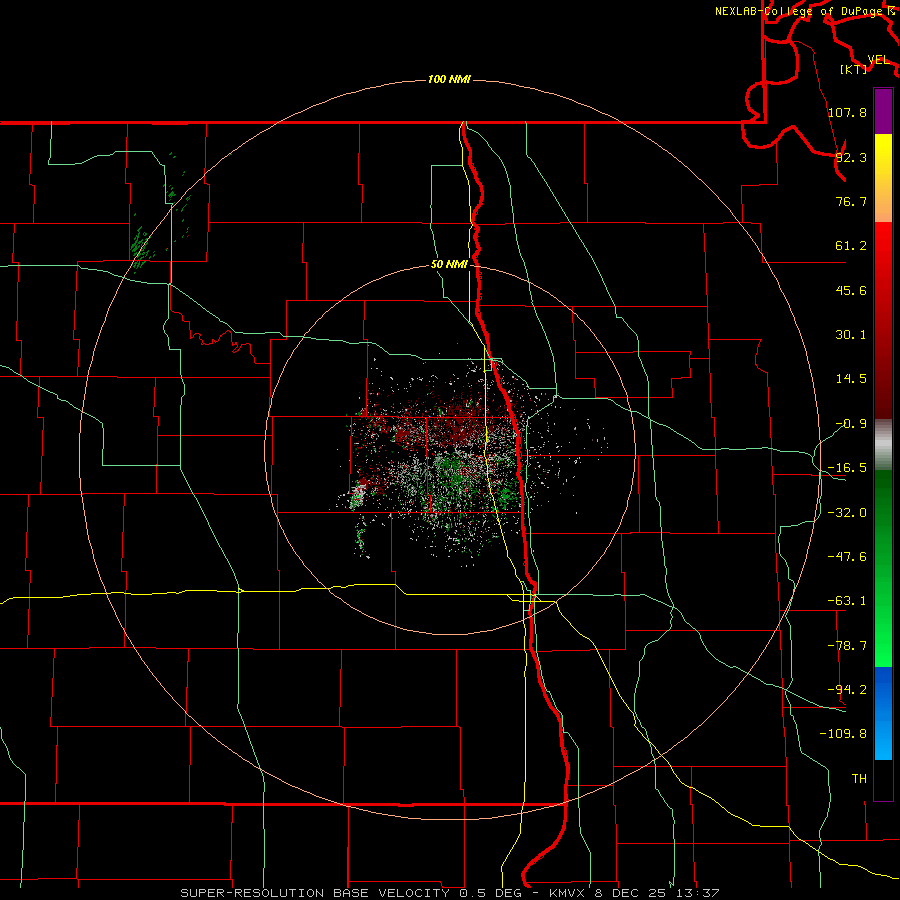
Task: Click the 107.8 velocity scale value
Action: tap(847, 112)
